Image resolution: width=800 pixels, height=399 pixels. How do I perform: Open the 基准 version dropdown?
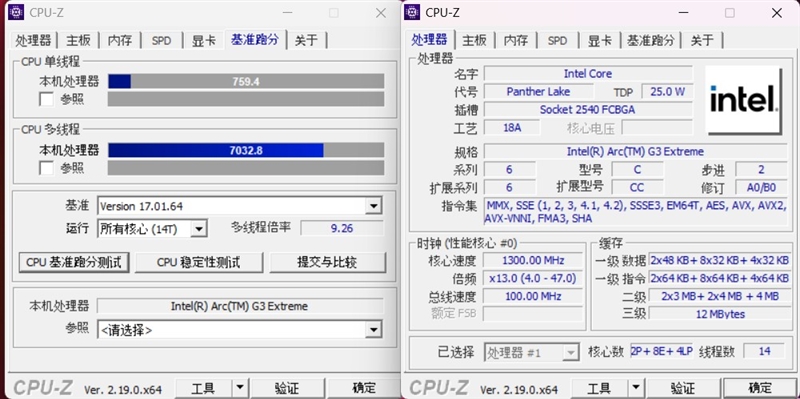point(374,206)
